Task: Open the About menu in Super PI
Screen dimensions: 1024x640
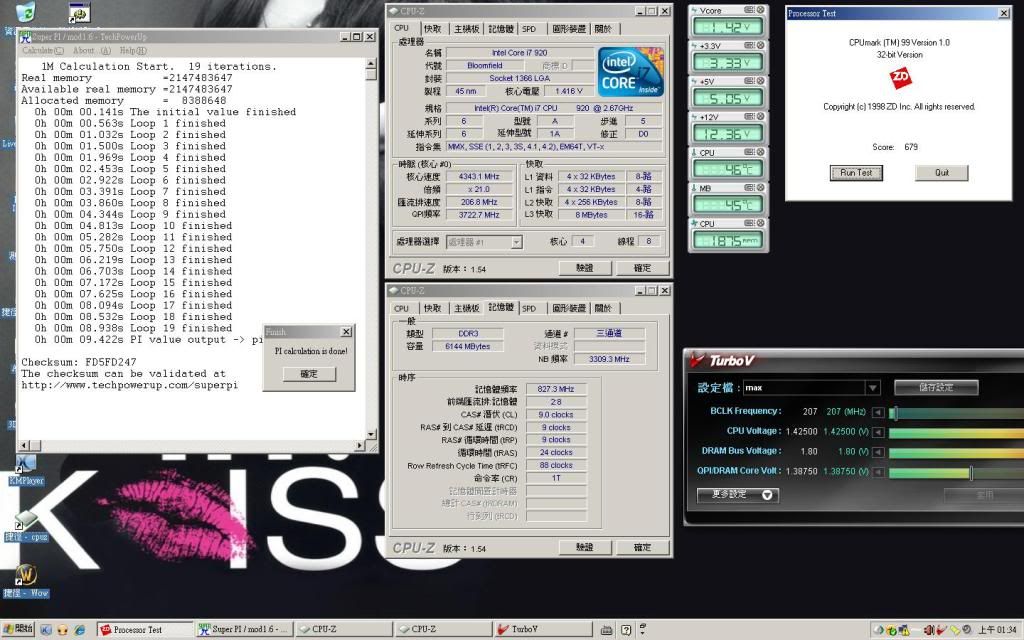Action: click(x=91, y=50)
